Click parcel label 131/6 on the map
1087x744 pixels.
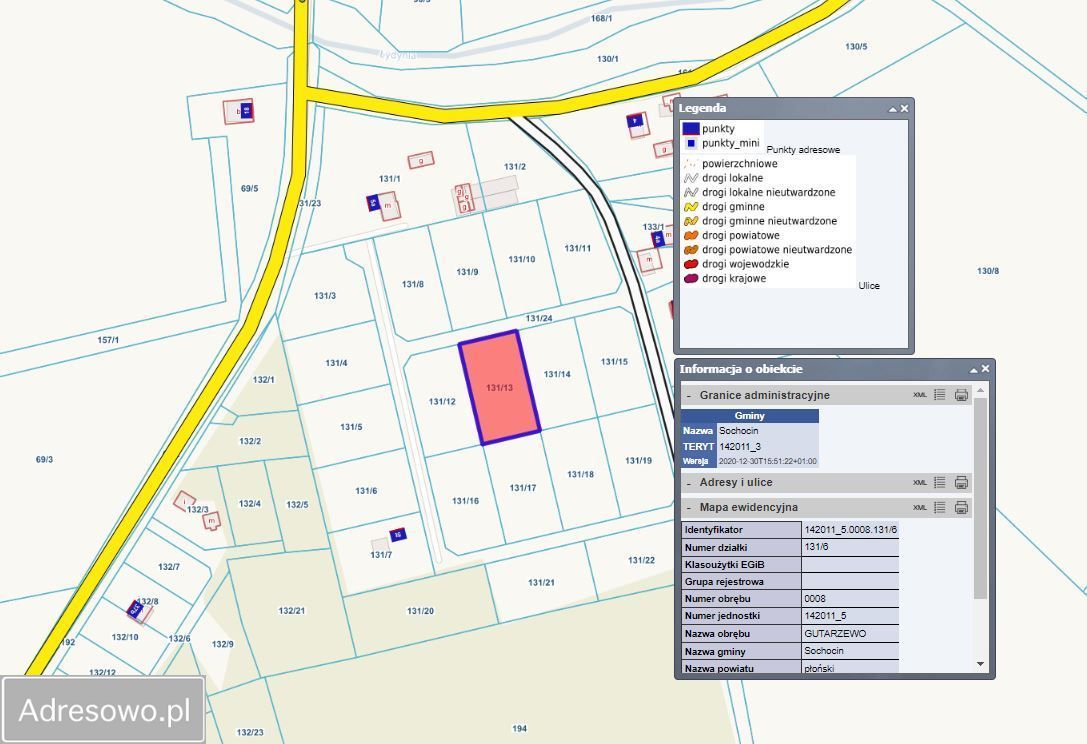(x=366, y=491)
